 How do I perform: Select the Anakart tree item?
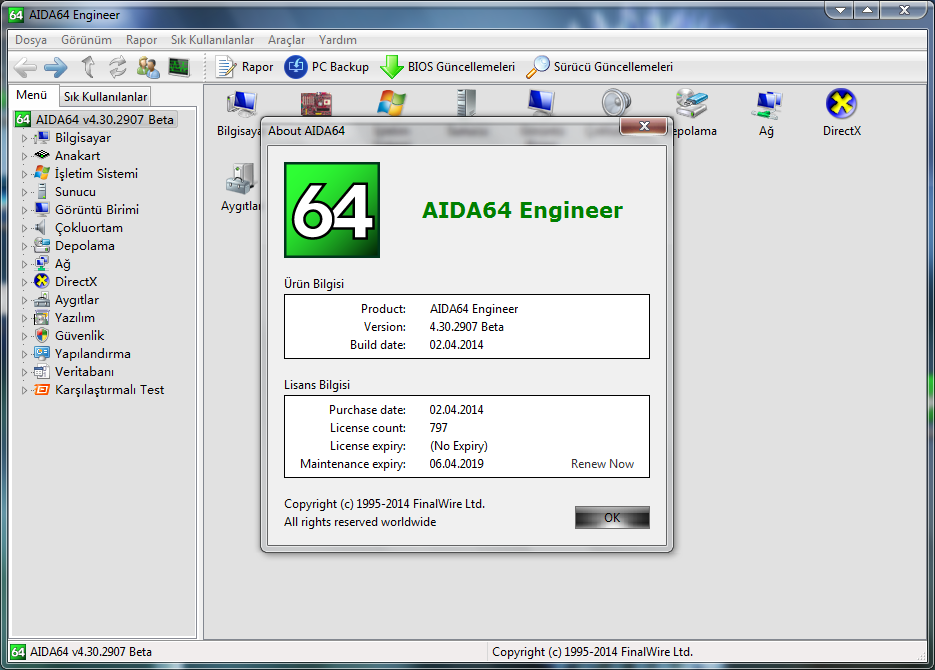77,156
